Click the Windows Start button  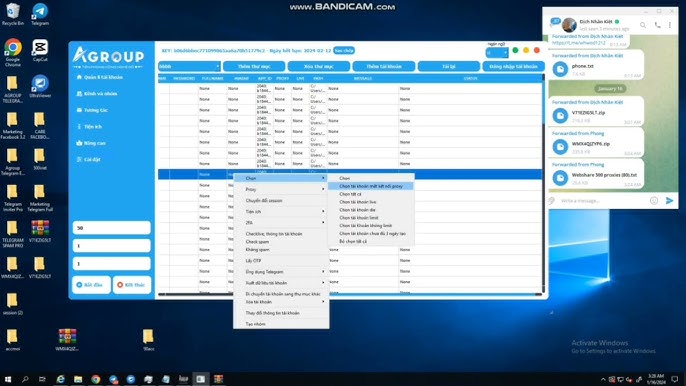(x=7, y=379)
